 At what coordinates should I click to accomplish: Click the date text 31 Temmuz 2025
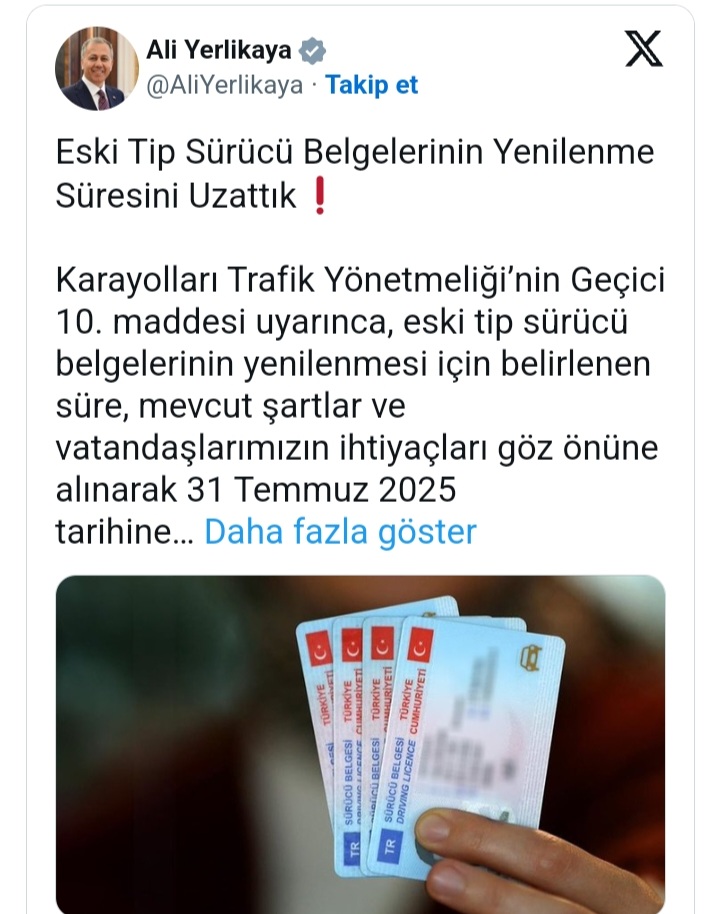pos(321,490)
